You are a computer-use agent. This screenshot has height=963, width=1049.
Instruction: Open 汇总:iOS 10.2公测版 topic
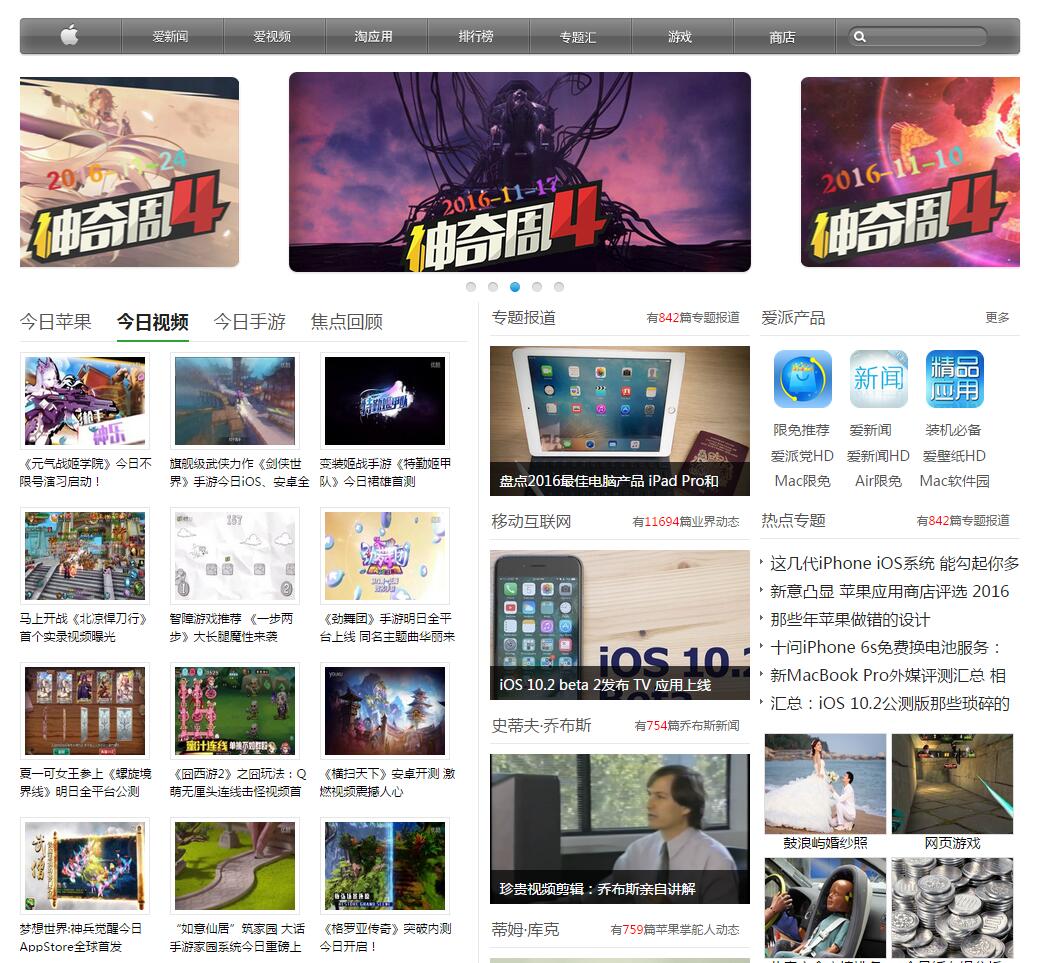[x=890, y=704]
